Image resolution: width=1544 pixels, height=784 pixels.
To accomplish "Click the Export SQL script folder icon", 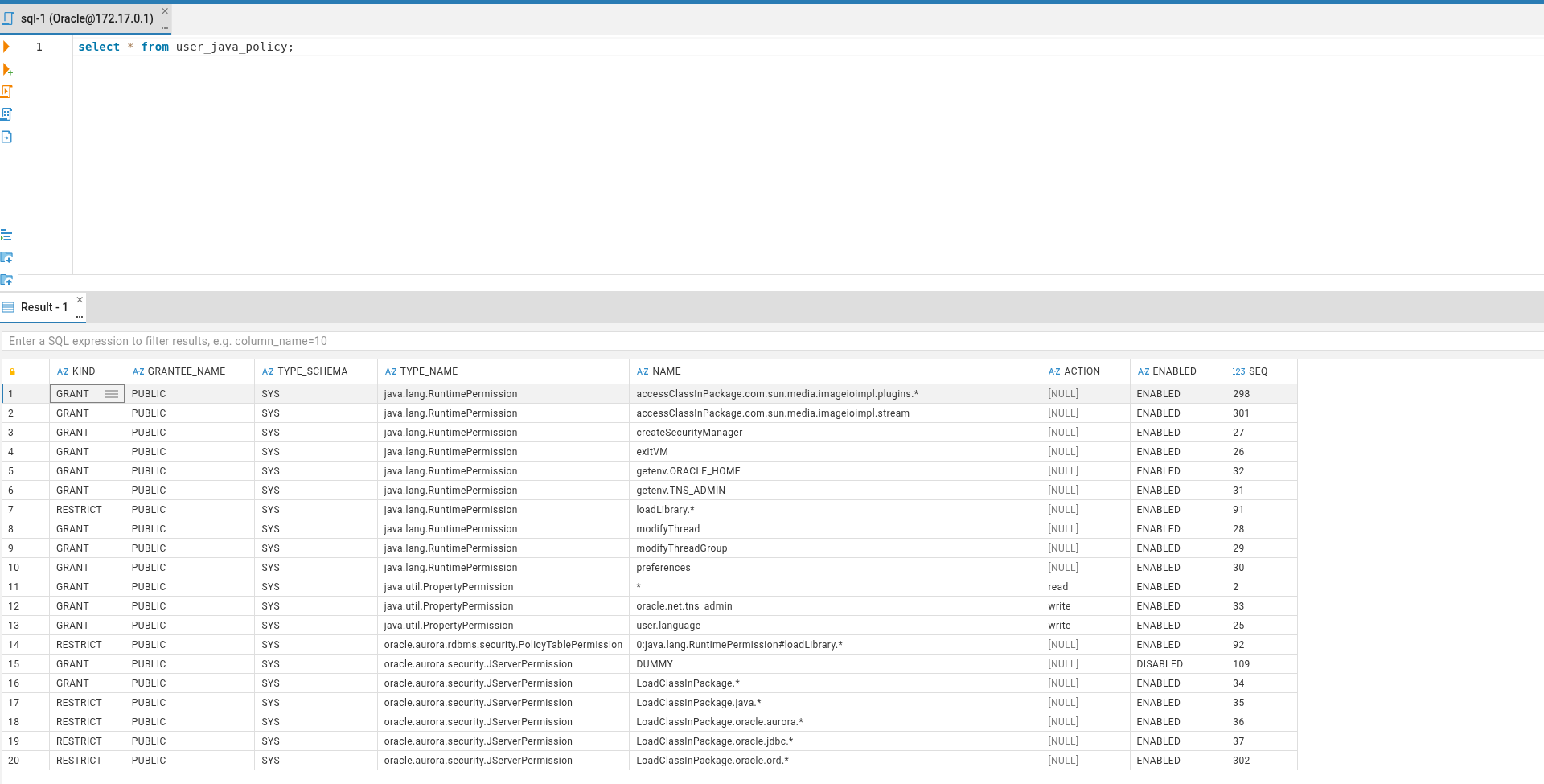I will 6,280.
